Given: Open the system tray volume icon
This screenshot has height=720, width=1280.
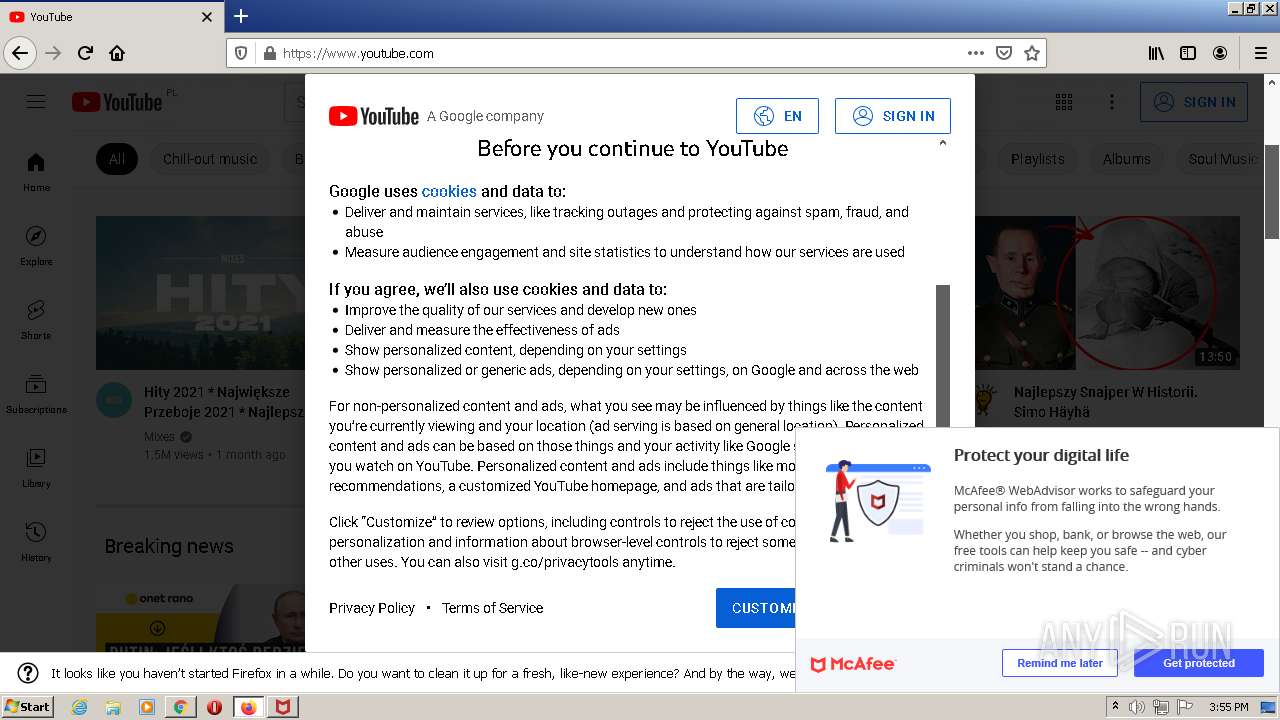Looking at the screenshot, I should pos(1137,707).
